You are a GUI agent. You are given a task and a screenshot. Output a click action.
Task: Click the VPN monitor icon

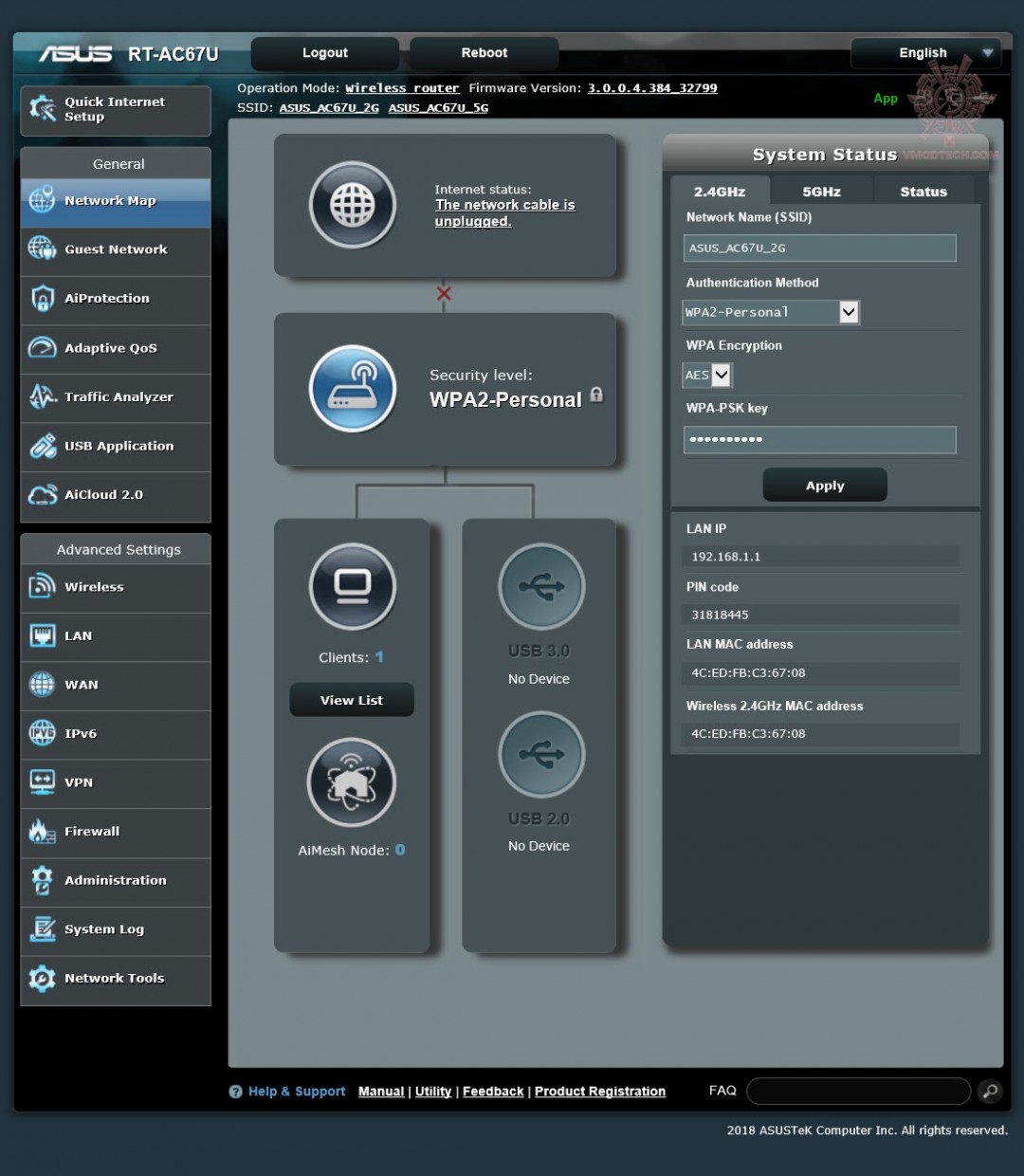pyautogui.click(x=43, y=781)
